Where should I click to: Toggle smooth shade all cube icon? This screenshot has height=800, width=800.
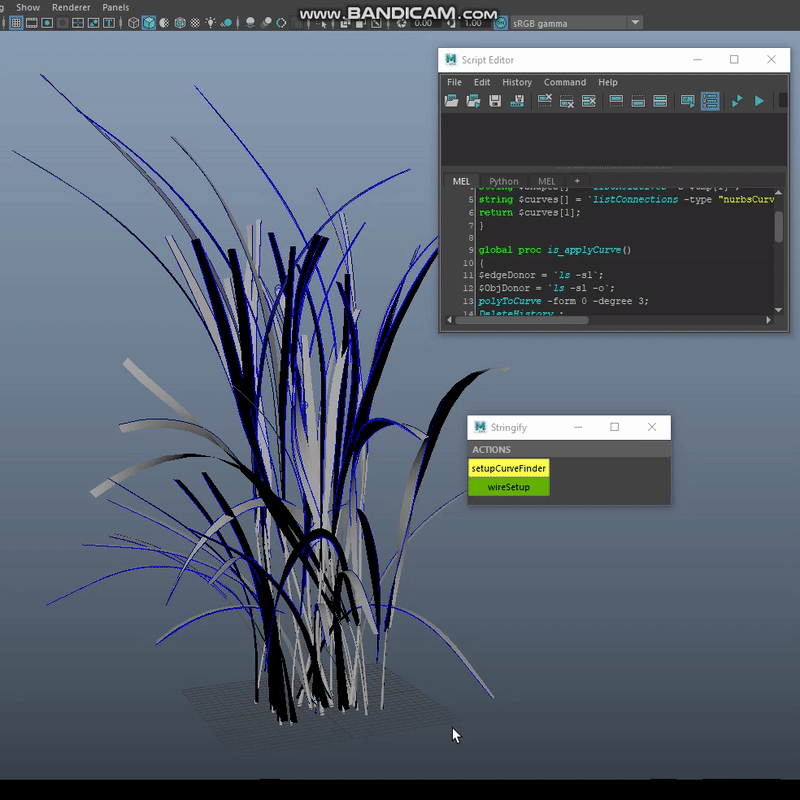point(148,23)
